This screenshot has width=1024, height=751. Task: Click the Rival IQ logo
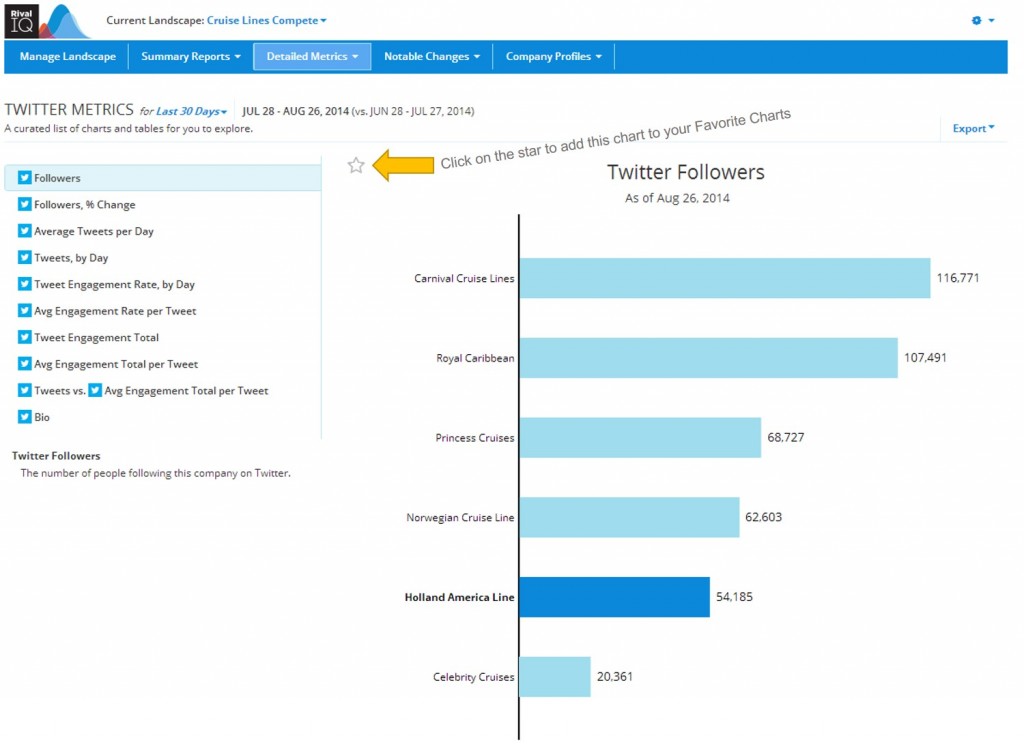[47, 20]
